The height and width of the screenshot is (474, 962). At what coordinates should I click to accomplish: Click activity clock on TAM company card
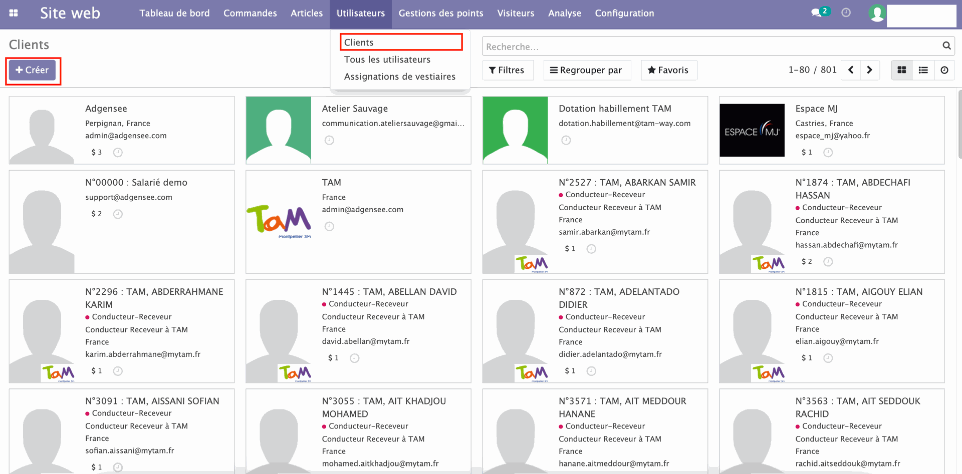[x=329, y=226]
